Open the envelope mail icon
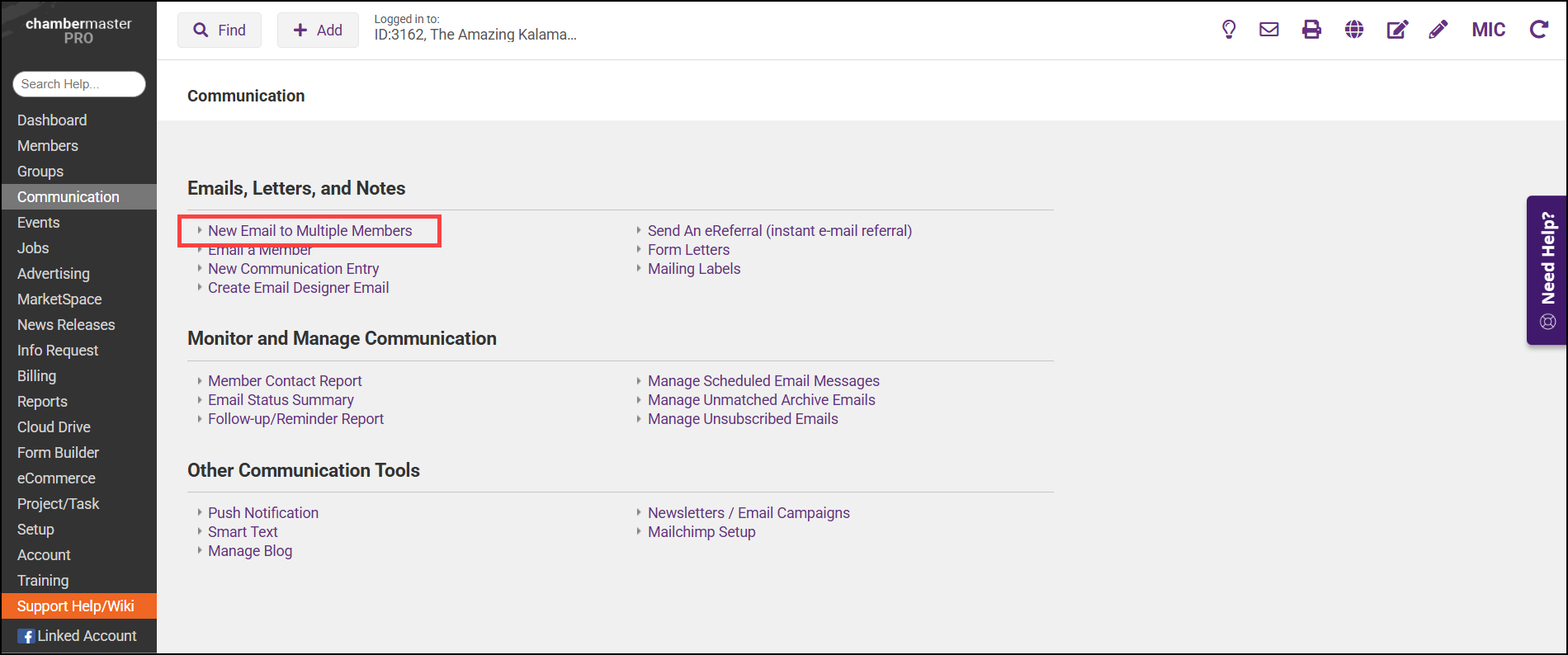 [1268, 30]
